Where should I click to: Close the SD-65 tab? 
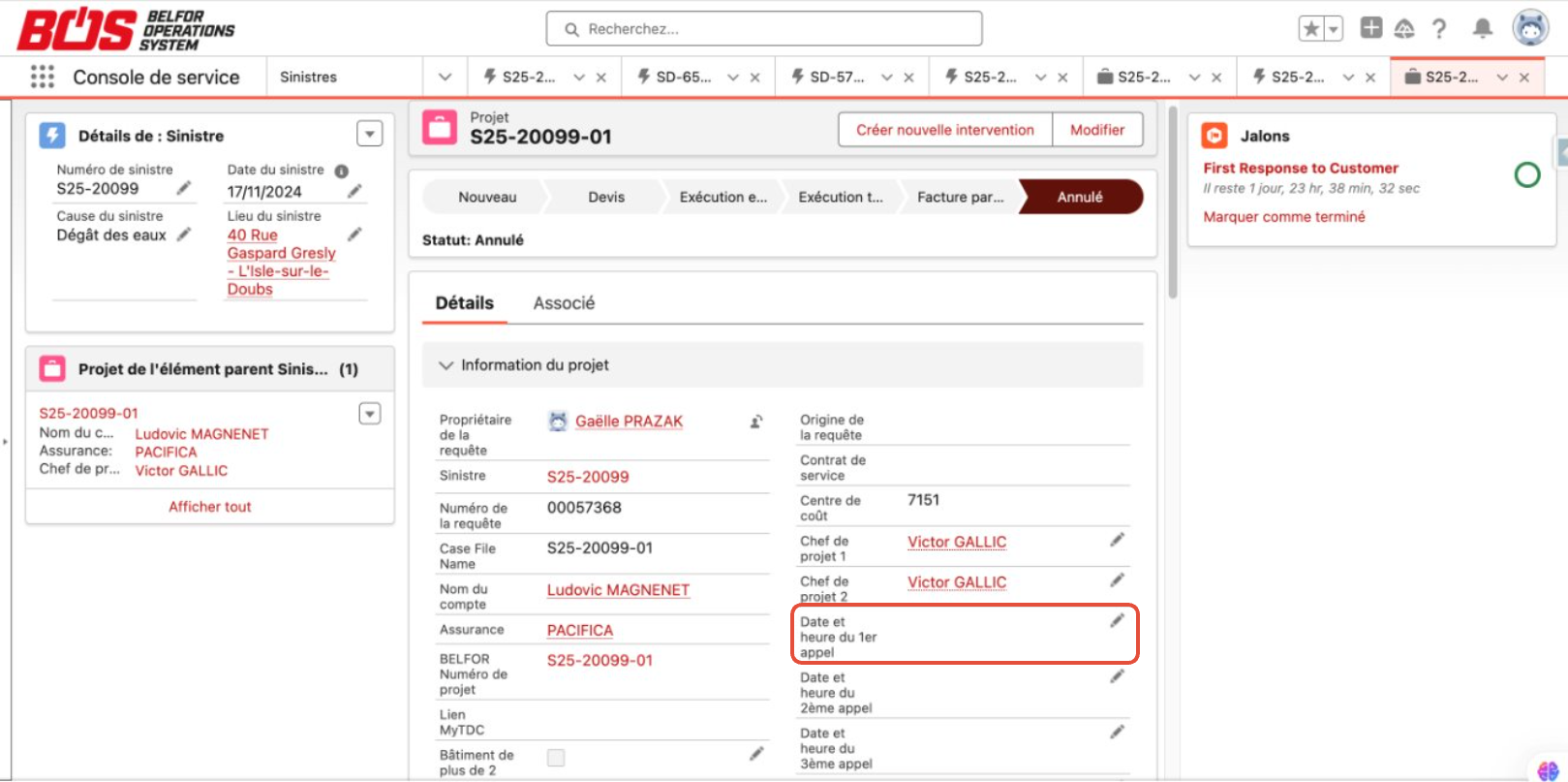[x=755, y=78]
